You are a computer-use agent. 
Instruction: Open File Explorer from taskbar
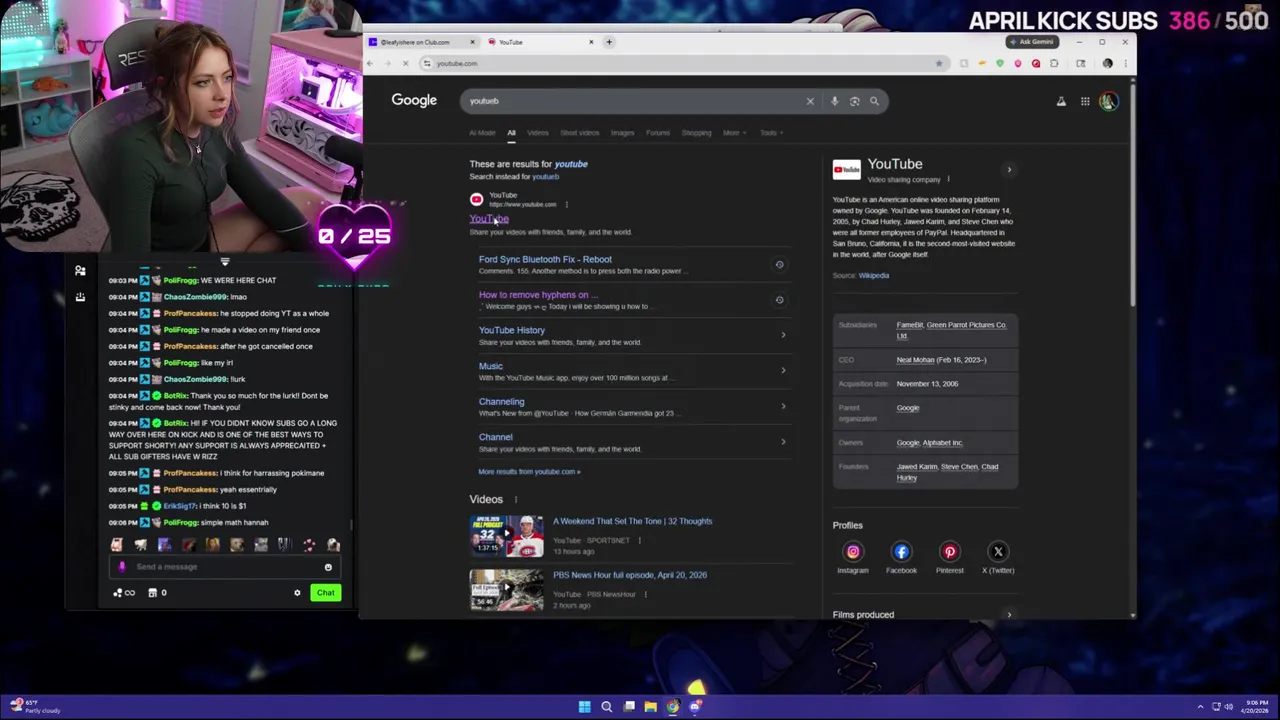coord(650,707)
